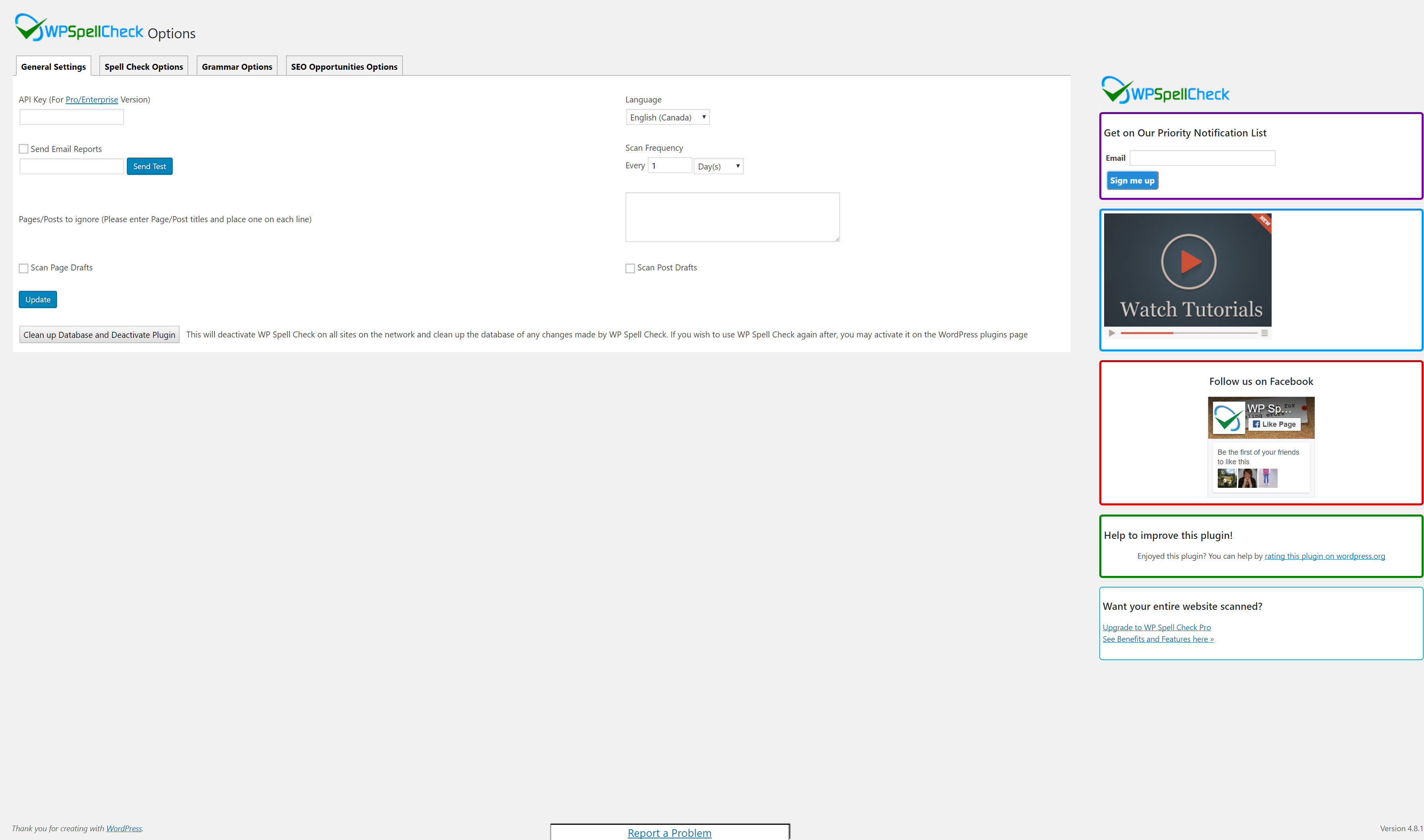Viewport: 1424px width, 840px height.
Task: Click the small play icon under the tutorial video
Action: (1112, 333)
